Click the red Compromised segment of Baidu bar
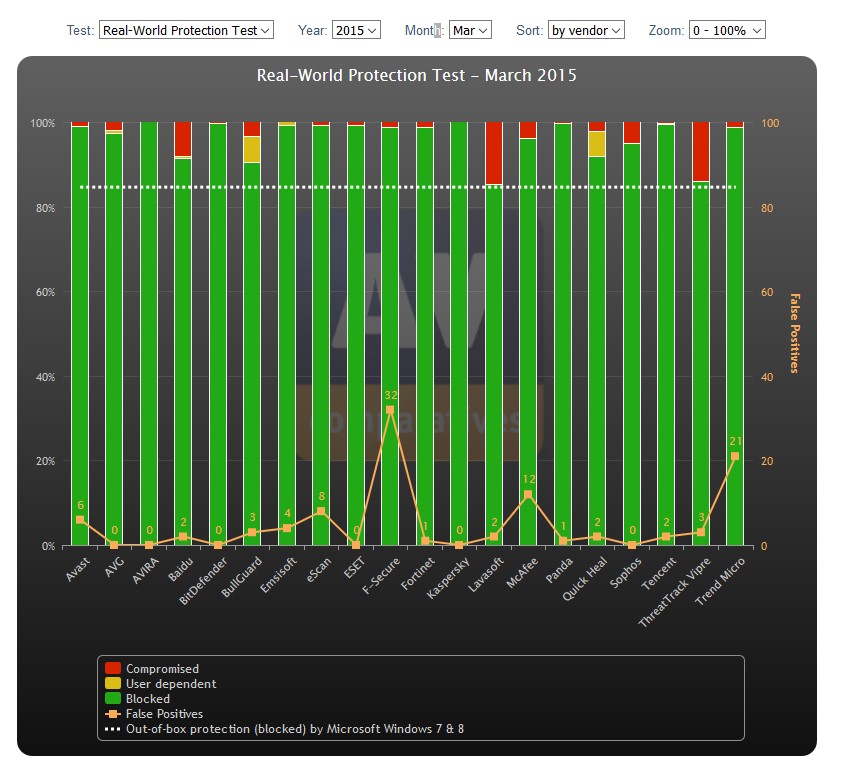Viewport: 844px width, 767px height. (x=183, y=139)
